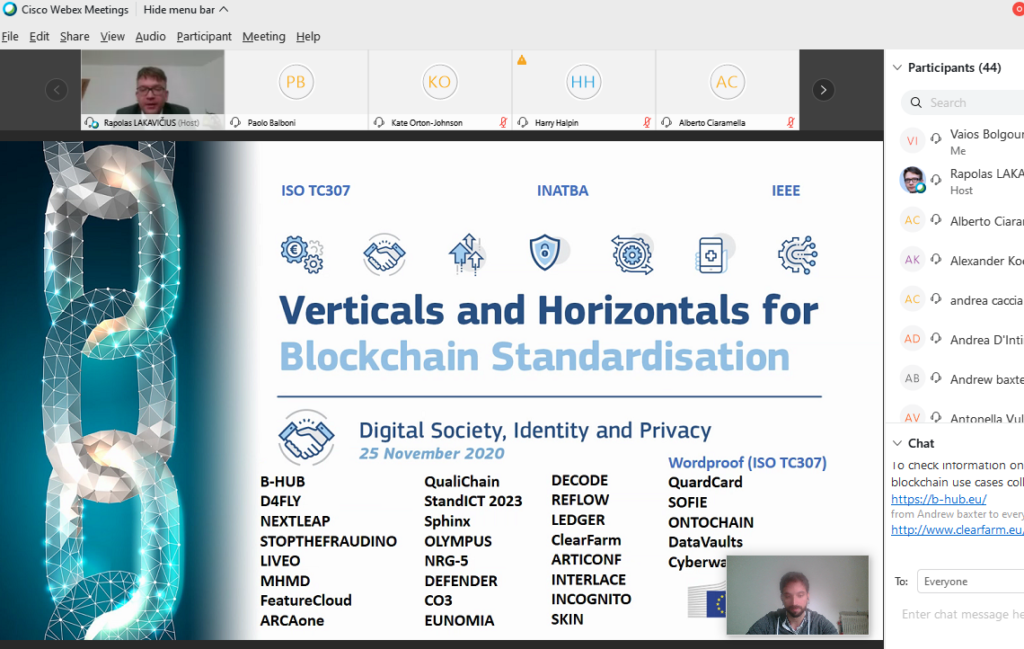Open the Everyone chat recipient dropdown
Screen dimensions: 1024x649
pos(970,581)
